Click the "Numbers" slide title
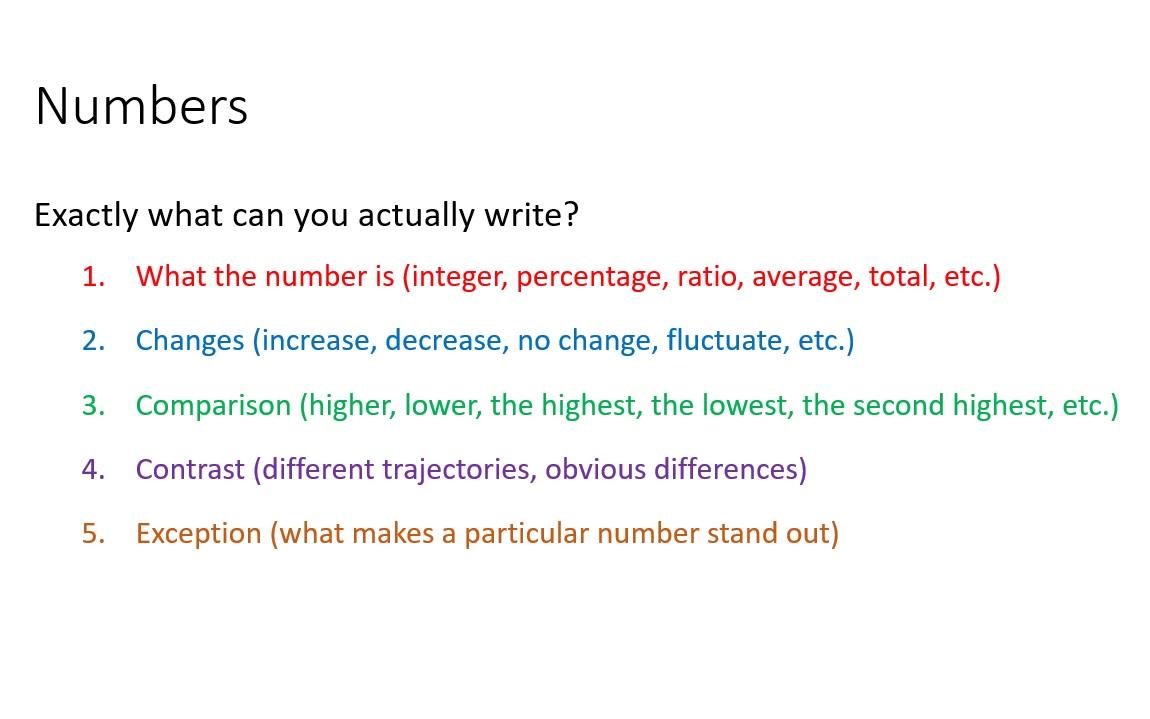This screenshot has width=1150, height=719. coord(142,106)
